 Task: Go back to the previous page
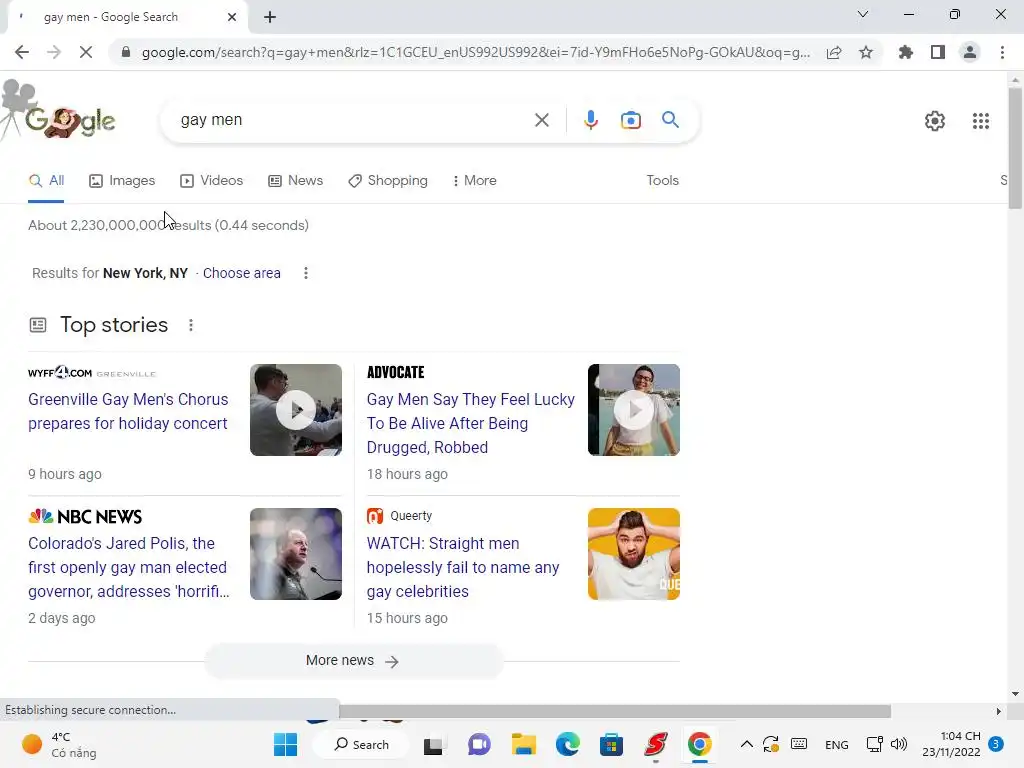(22, 52)
